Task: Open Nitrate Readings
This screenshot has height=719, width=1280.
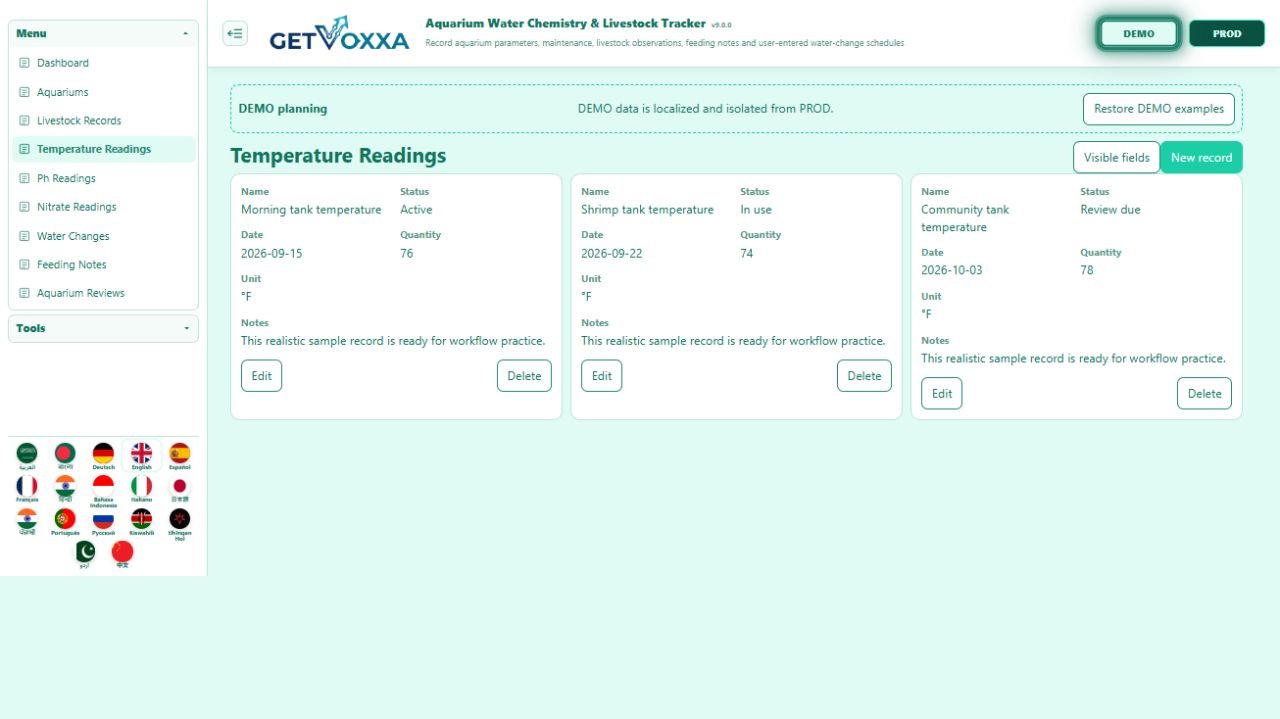Action: click(x=103, y=207)
